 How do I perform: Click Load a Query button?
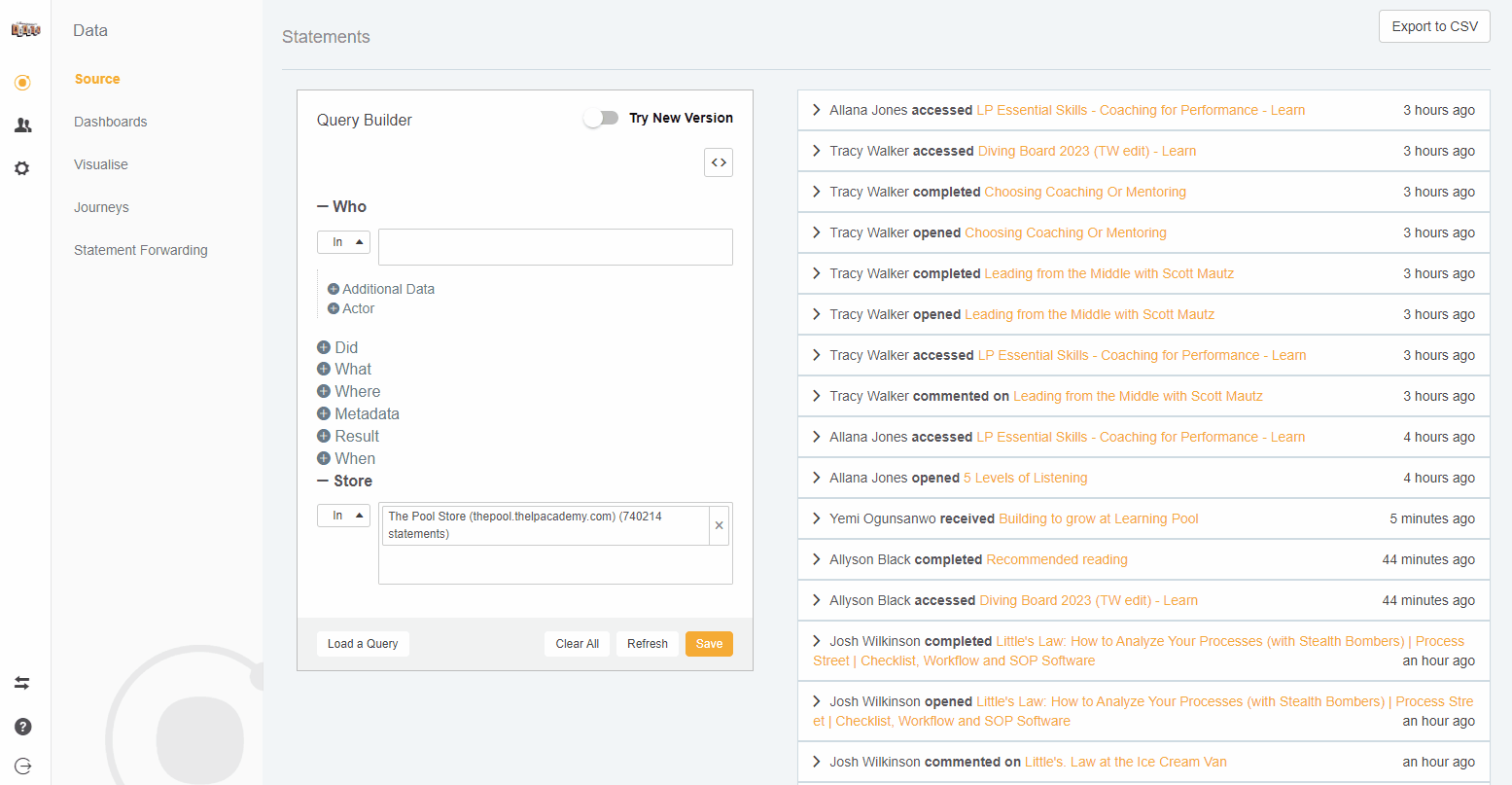coord(363,644)
